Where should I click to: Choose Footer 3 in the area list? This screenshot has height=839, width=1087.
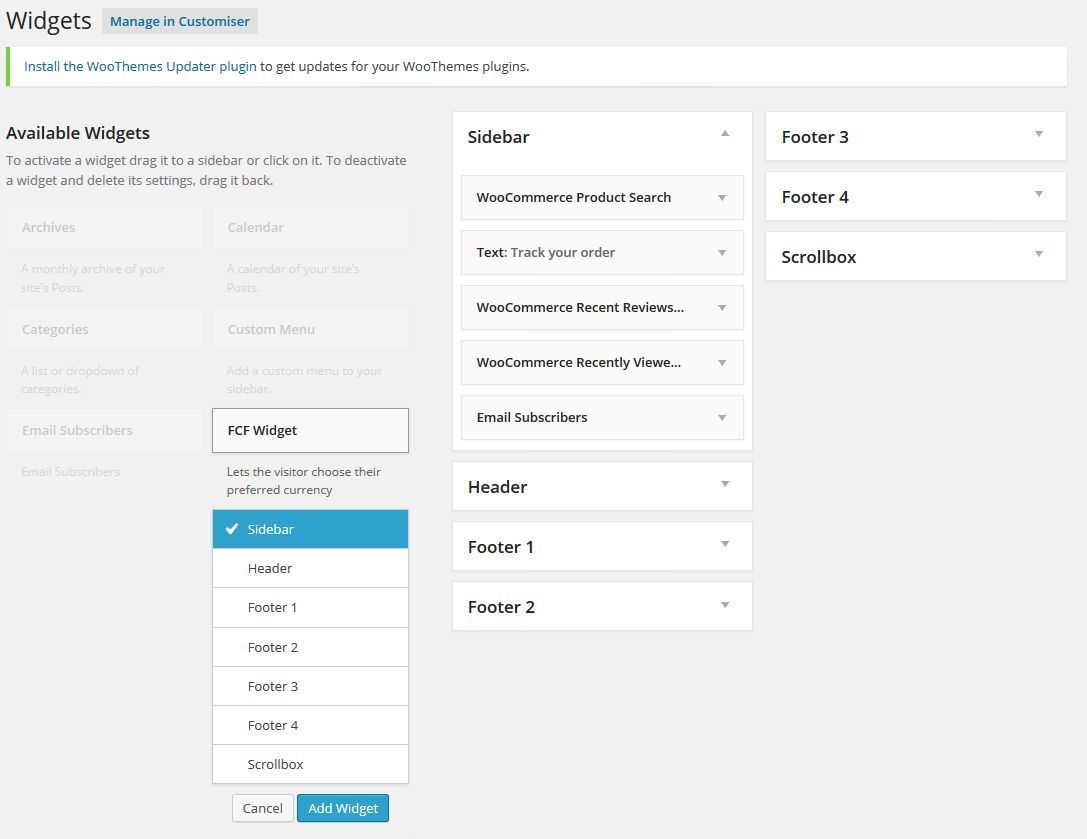coord(310,686)
